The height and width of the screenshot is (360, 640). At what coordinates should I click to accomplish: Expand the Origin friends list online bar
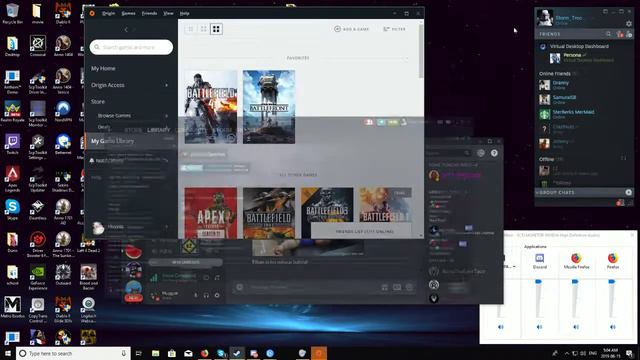pos(361,231)
